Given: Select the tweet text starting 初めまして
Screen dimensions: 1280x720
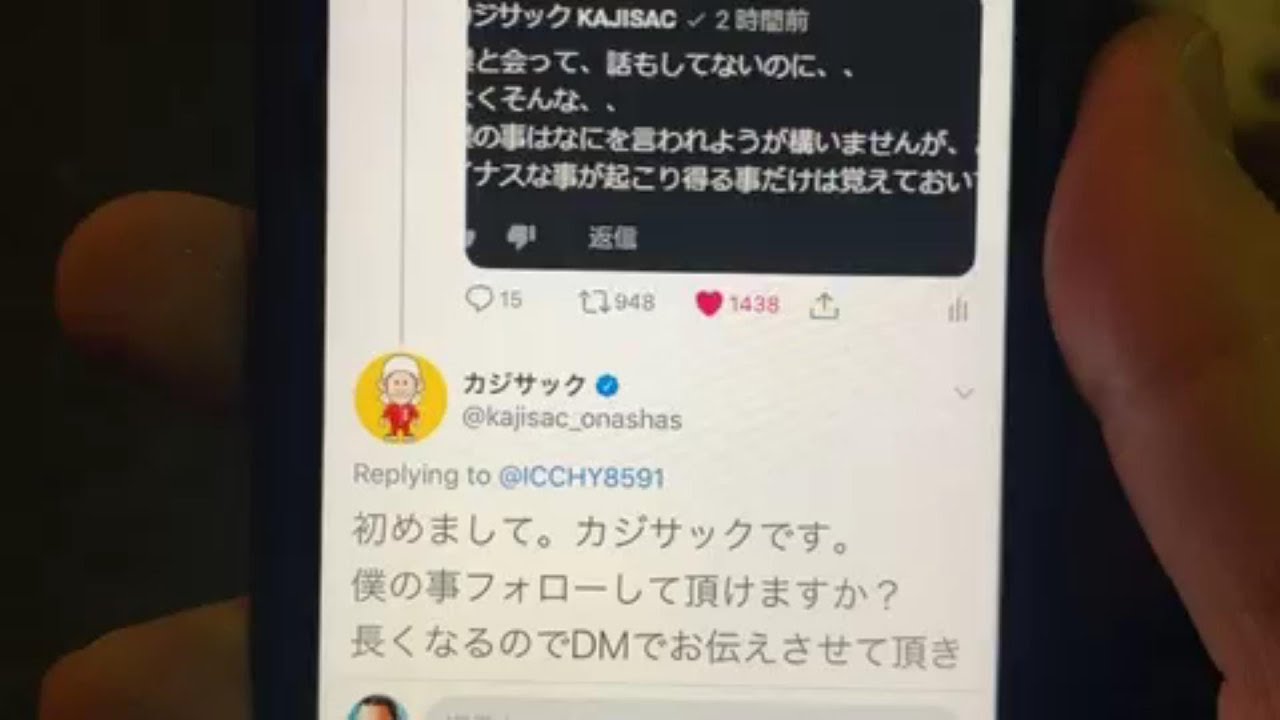Looking at the screenshot, I should 655,590.
